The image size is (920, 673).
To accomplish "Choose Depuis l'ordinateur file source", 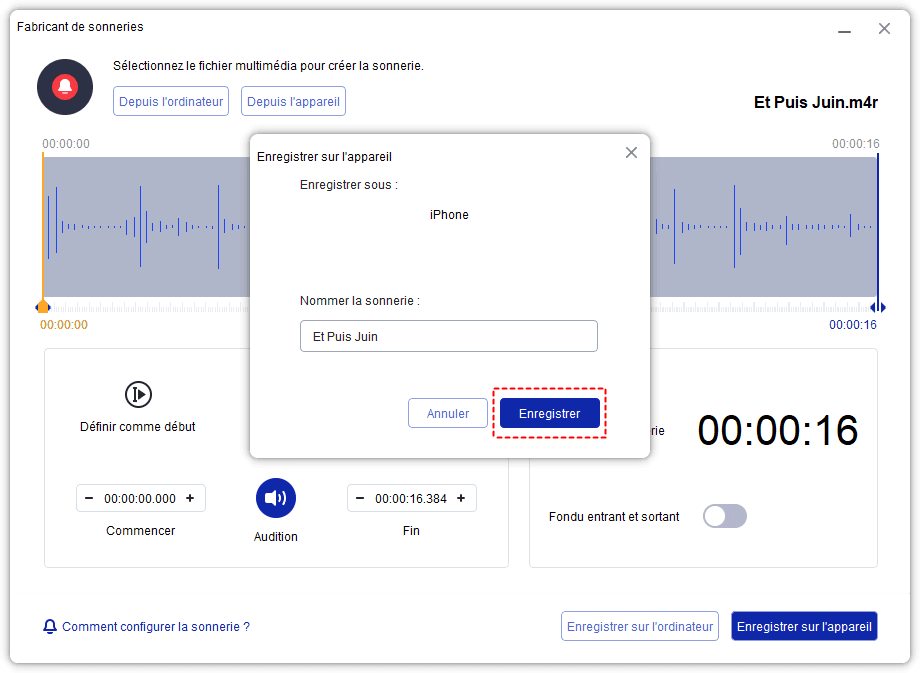I will pos(171,101).
